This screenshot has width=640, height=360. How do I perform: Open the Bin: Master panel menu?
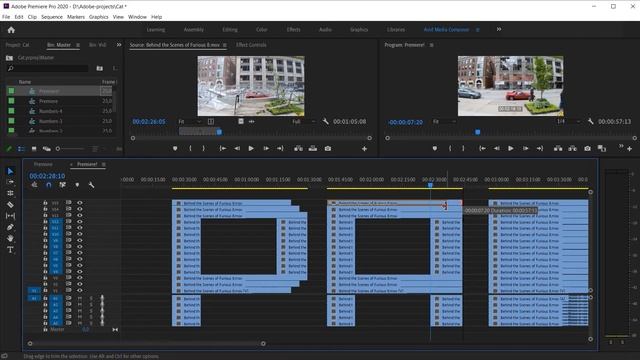[x=78, y=45]
